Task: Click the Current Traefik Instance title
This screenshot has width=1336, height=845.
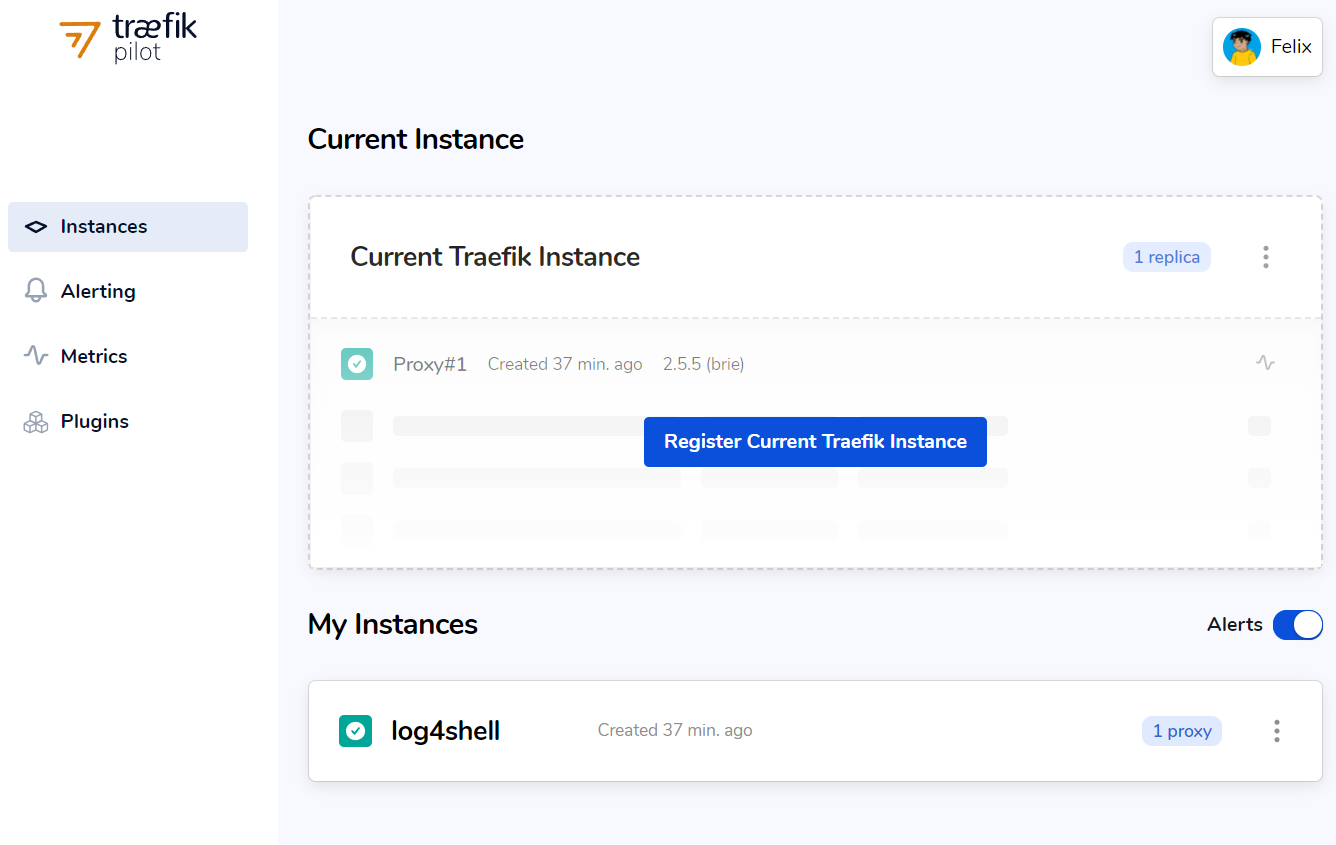Action: 495,257
